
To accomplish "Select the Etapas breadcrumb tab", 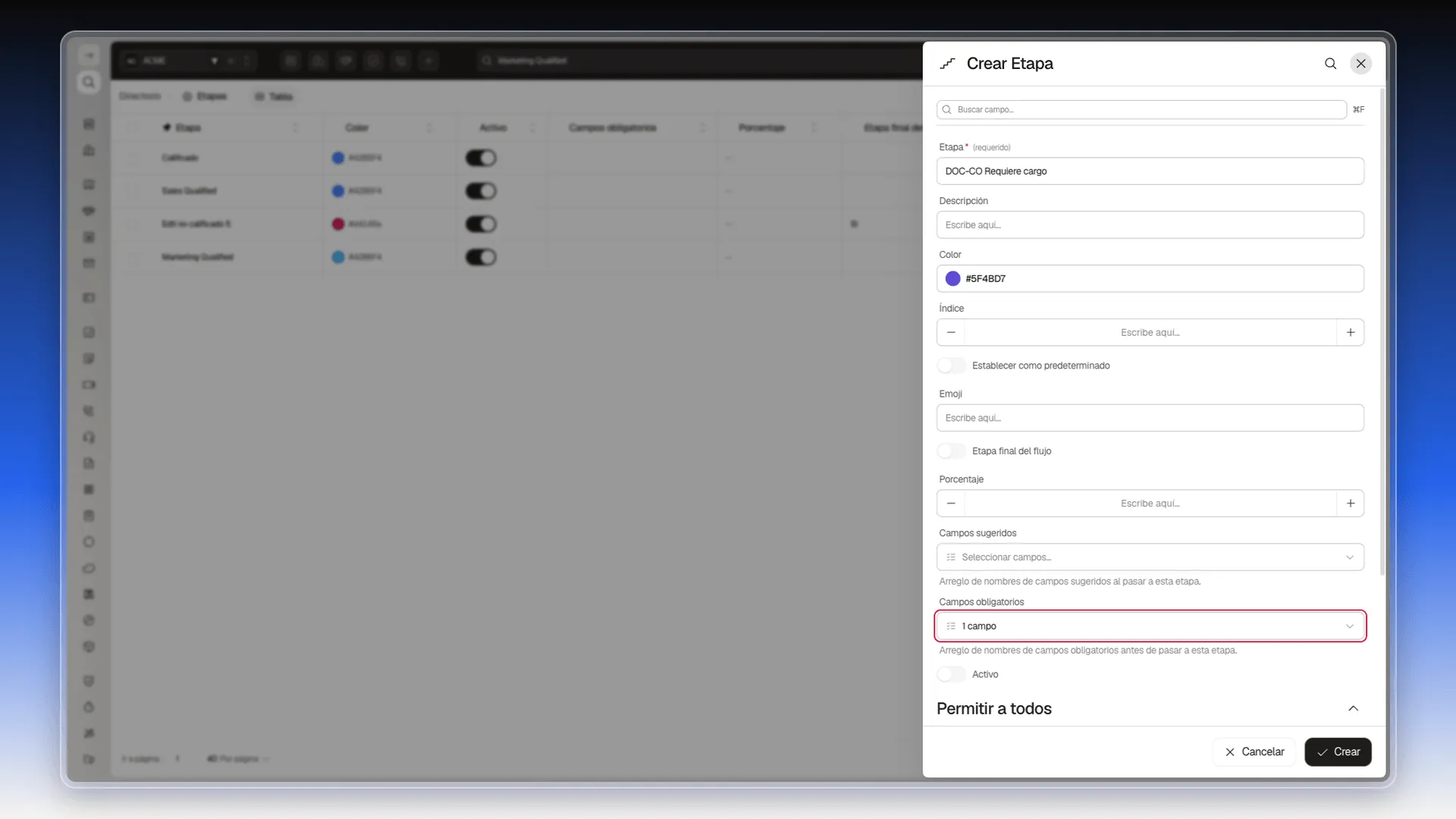I will (x=205, y=96).
